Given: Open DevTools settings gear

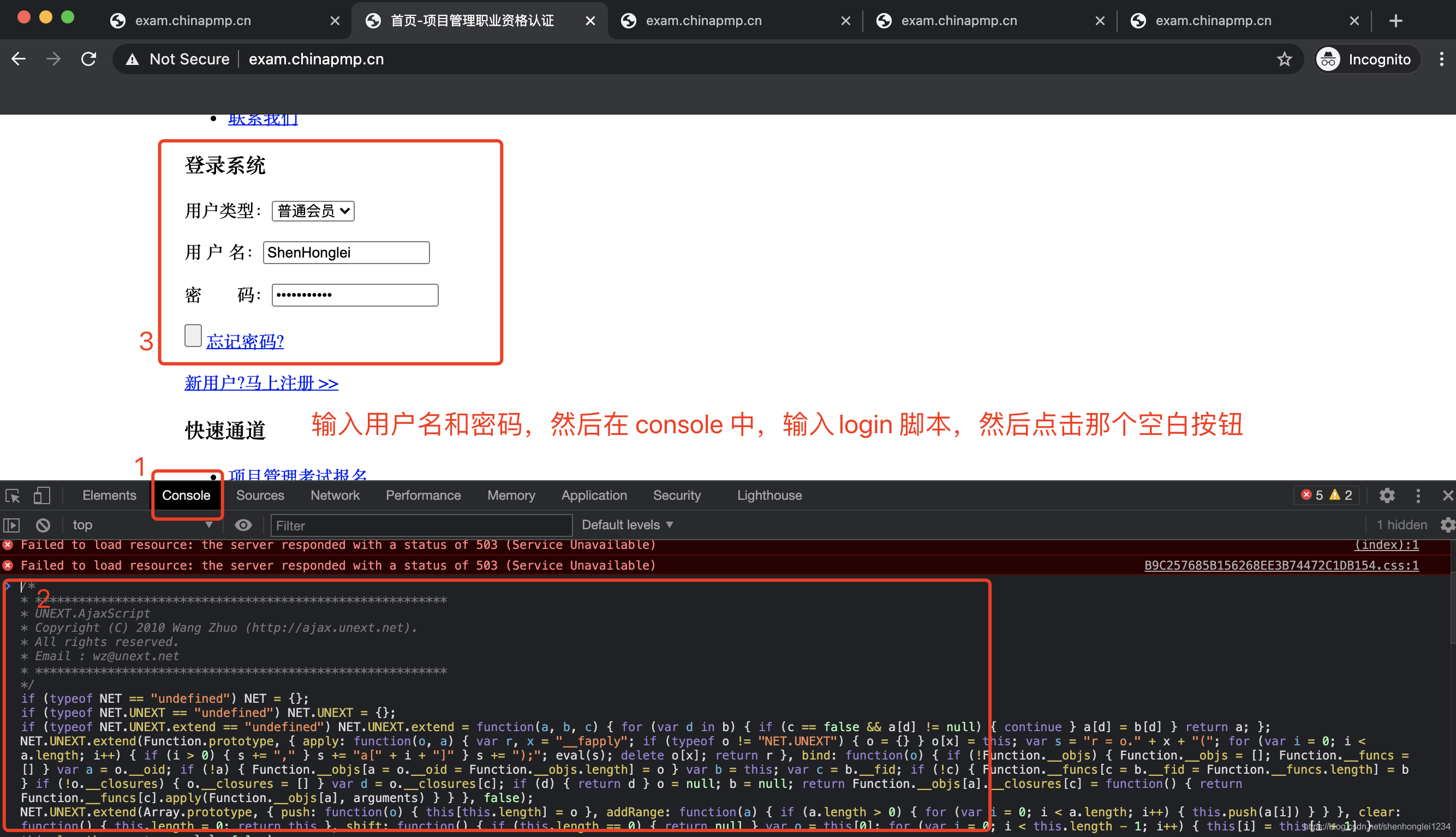Looking at the screenshot, I should 1387,495.
